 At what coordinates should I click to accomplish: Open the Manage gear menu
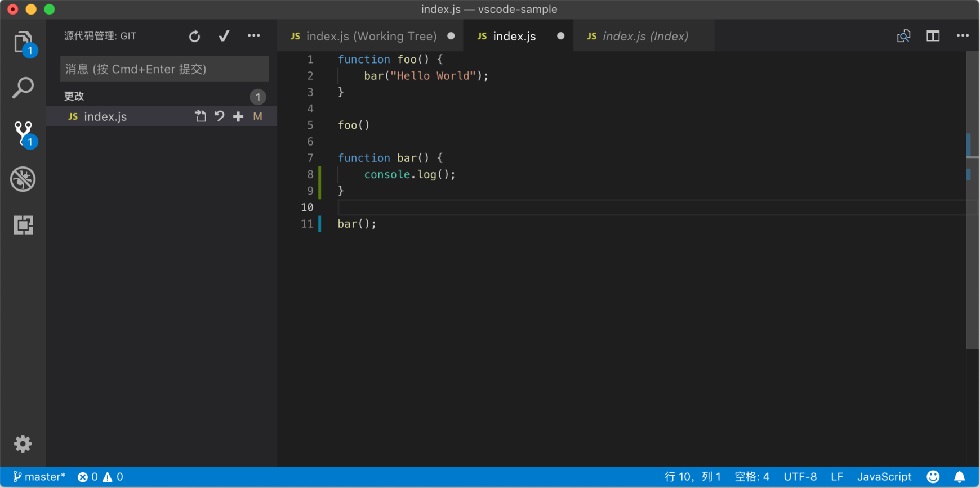[x=23, y=444]
